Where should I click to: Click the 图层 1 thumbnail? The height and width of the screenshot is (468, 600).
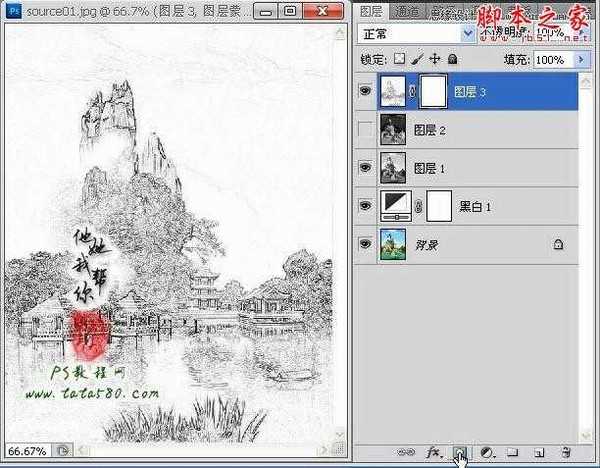coord(393,168)
